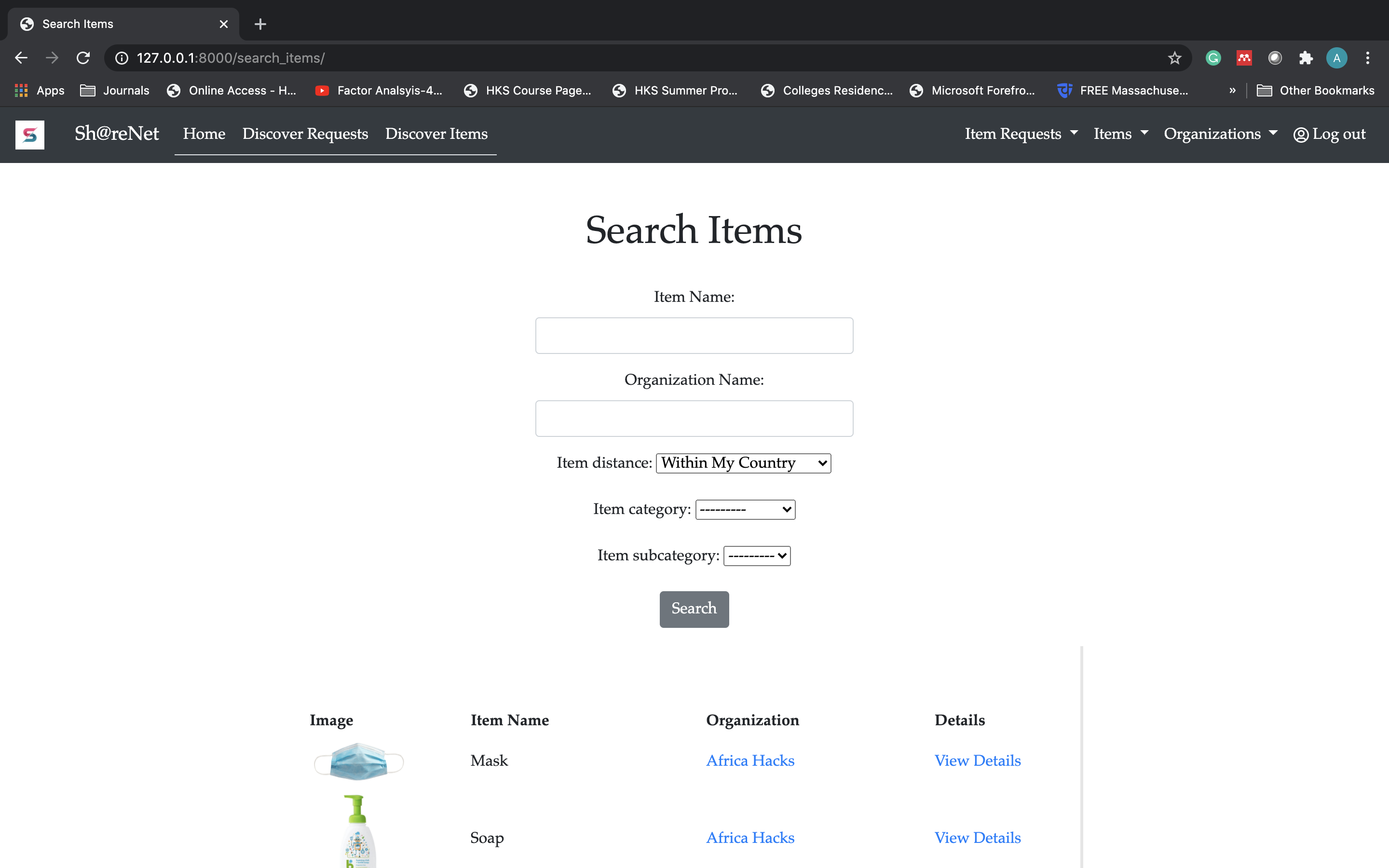Image resolution: width=1389 pixels, height=868 pixels.
Task: Click the ShareNet logo icon
Action: coord(30,135)
